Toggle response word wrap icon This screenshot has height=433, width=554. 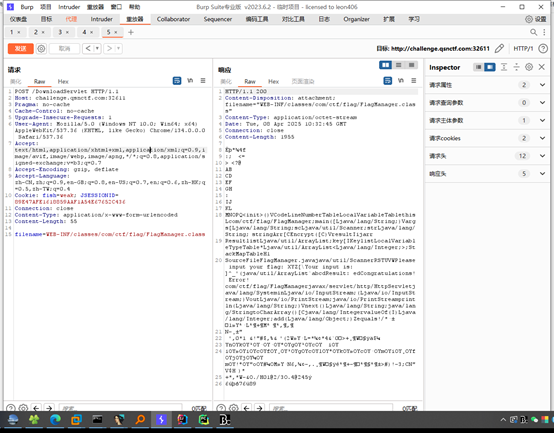[388, 81]
